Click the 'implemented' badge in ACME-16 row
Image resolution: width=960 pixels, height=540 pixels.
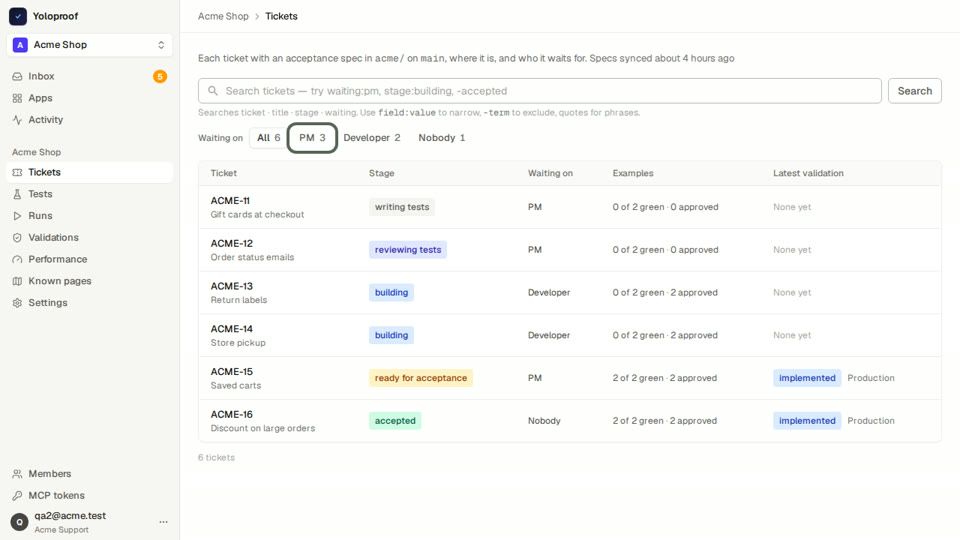(807, 421)
